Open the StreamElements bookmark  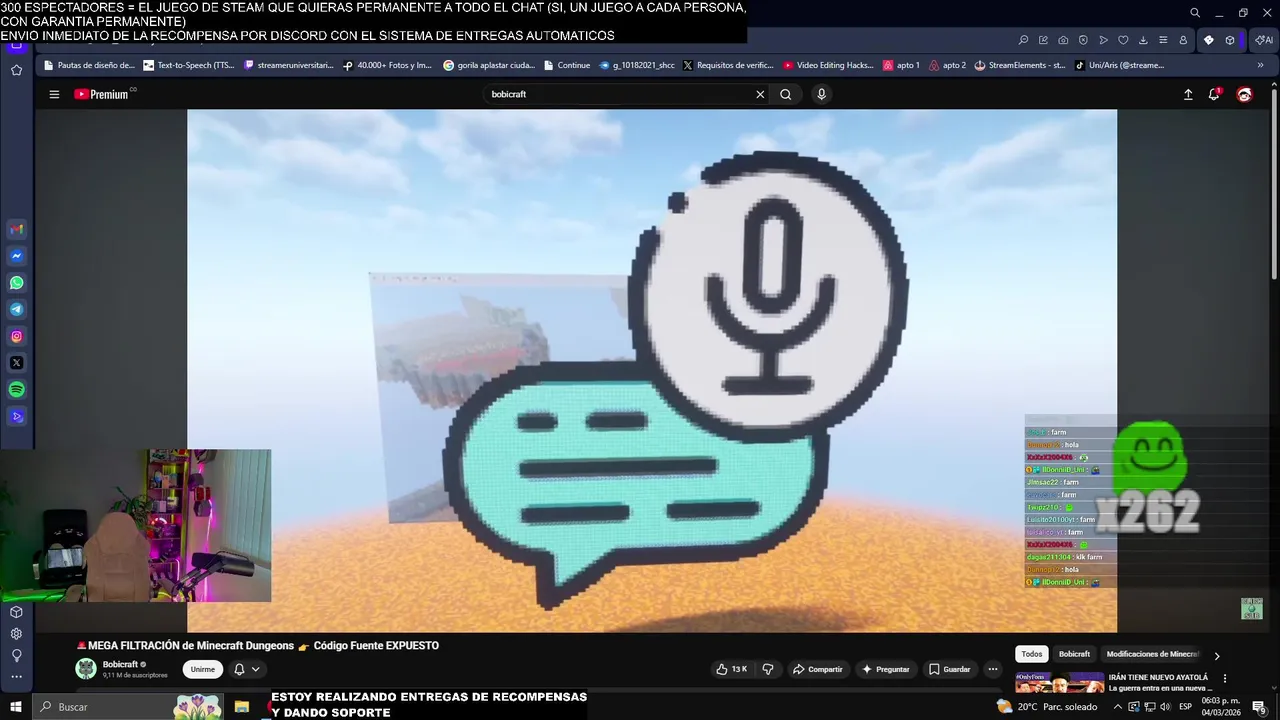tap(1020, 65)
